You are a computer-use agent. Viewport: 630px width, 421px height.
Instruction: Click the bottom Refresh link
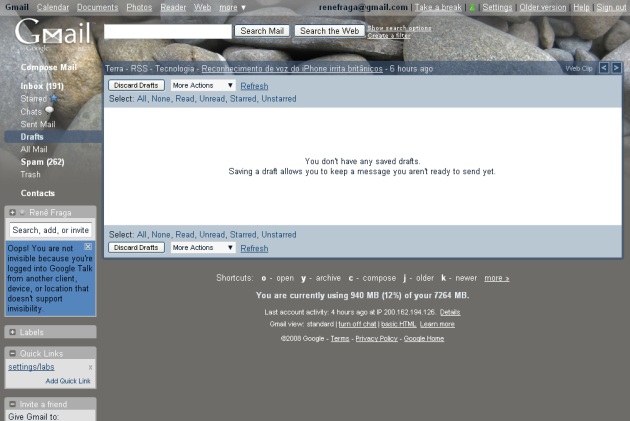(x=254, y=248)
